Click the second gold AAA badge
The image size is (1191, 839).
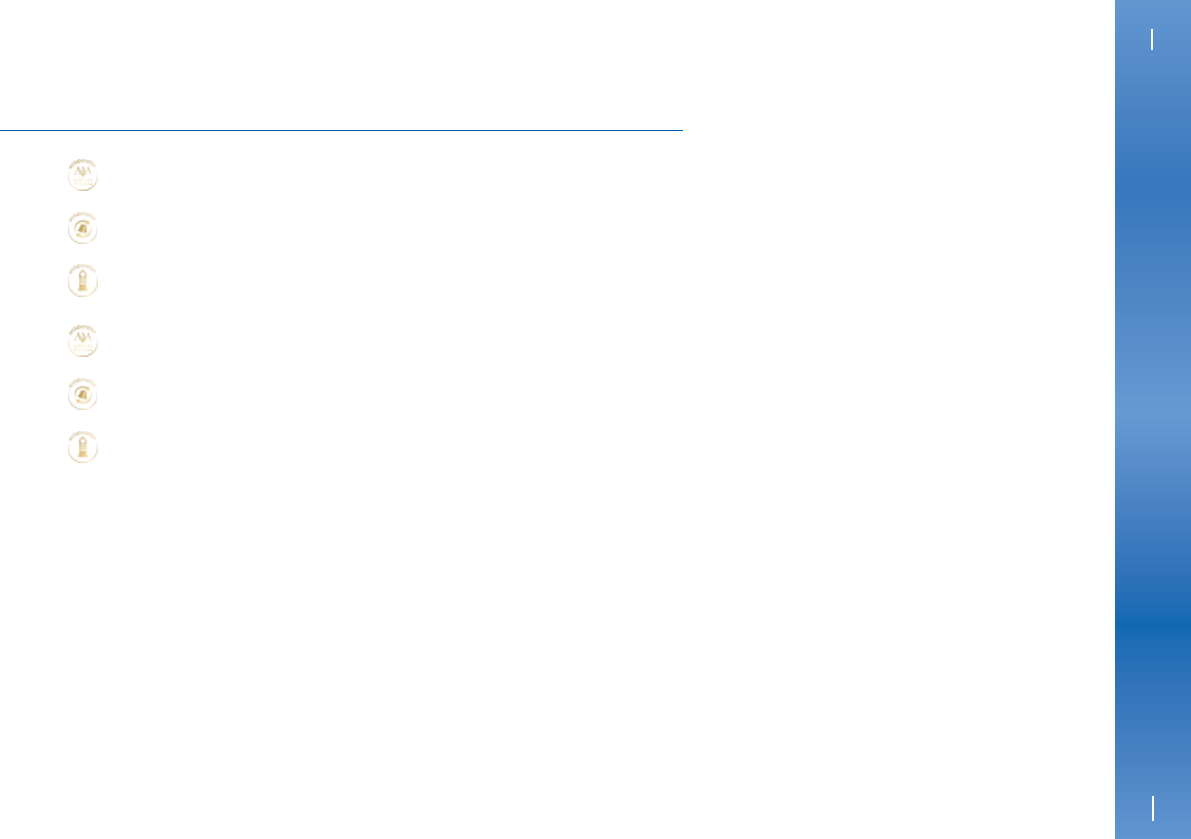(83, 341)
